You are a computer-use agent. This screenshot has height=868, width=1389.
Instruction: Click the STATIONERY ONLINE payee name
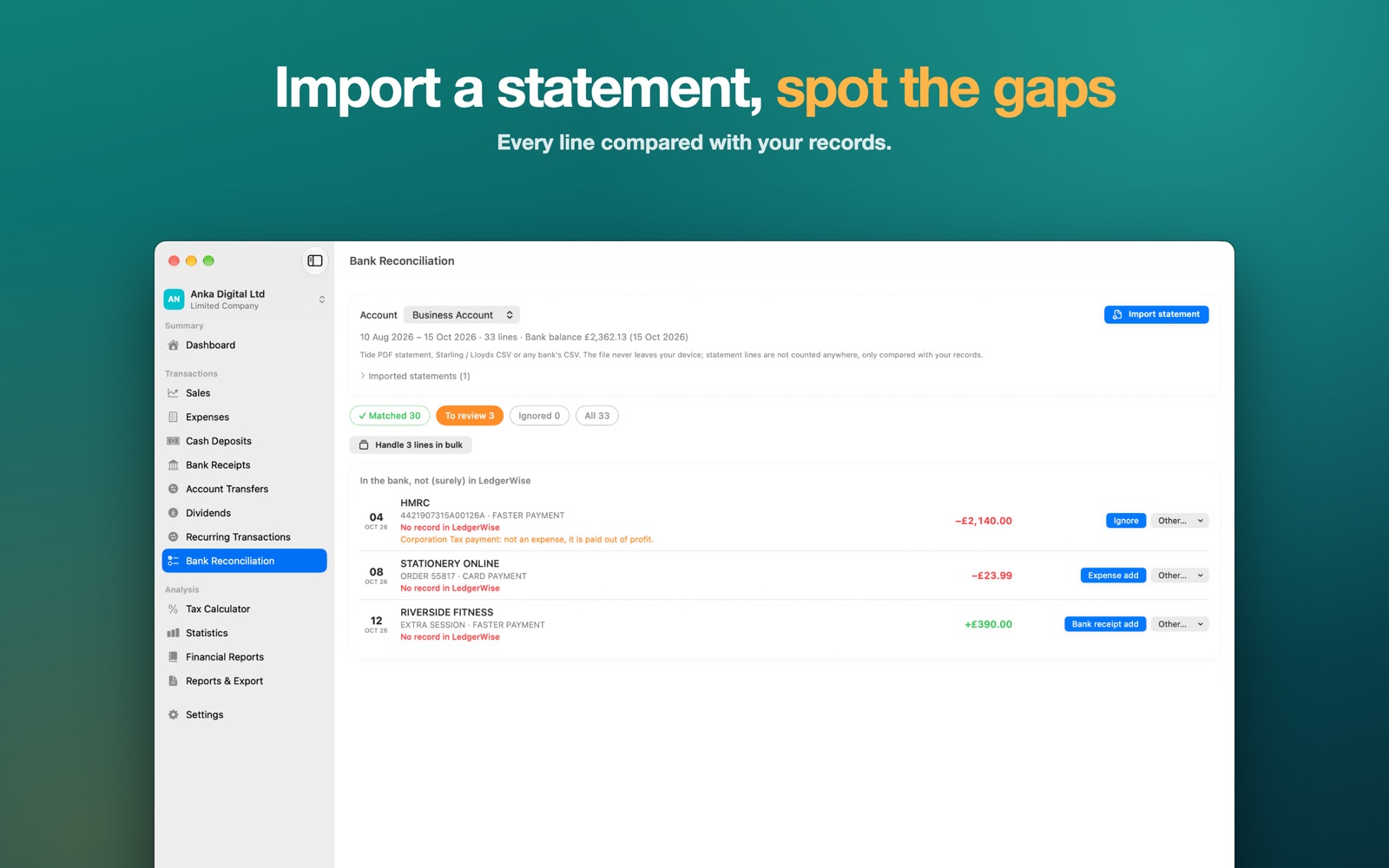[450, 564]
